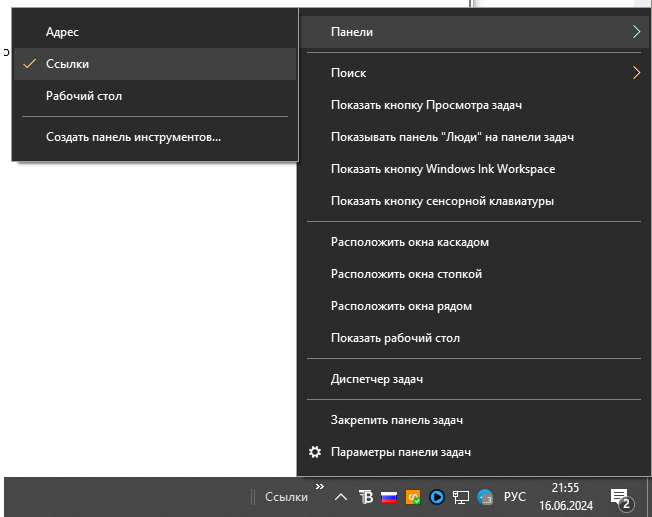Toggle Закрепить панель задач
This screenshot has height=517, width=652.
coord(474,420)
